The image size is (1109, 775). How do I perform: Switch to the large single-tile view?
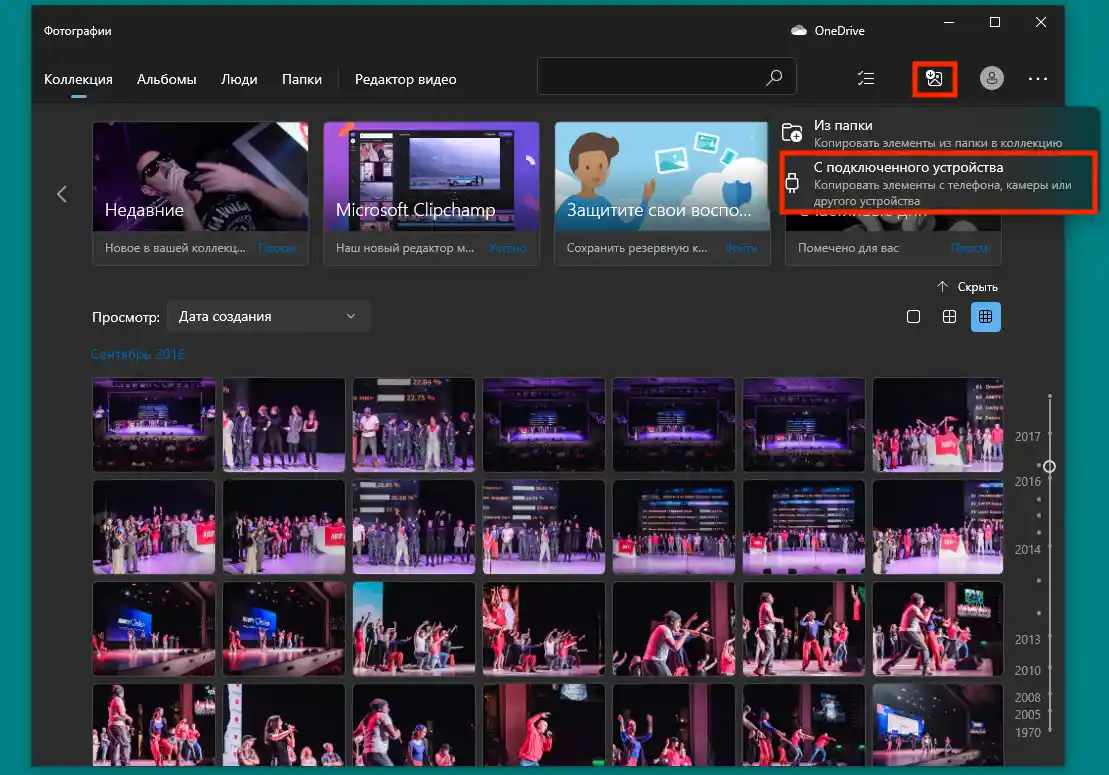pyautogui.click(x=913, y=317)
